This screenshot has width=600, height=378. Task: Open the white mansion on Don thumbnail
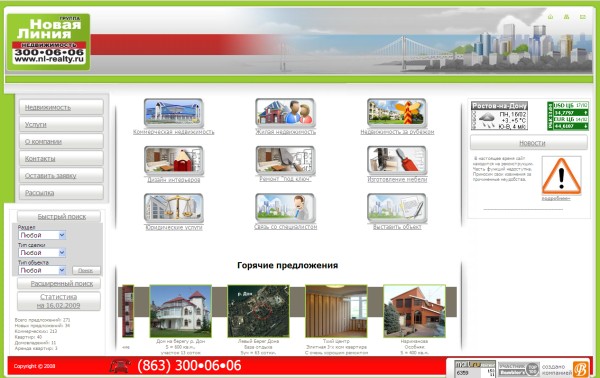(x=180, y=311)
